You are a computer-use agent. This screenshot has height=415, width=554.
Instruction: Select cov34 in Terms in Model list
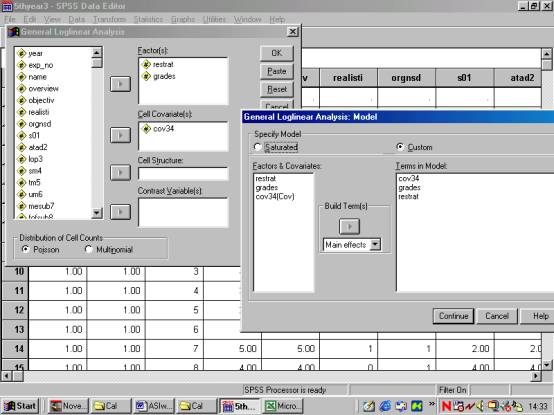click(408, 178)
